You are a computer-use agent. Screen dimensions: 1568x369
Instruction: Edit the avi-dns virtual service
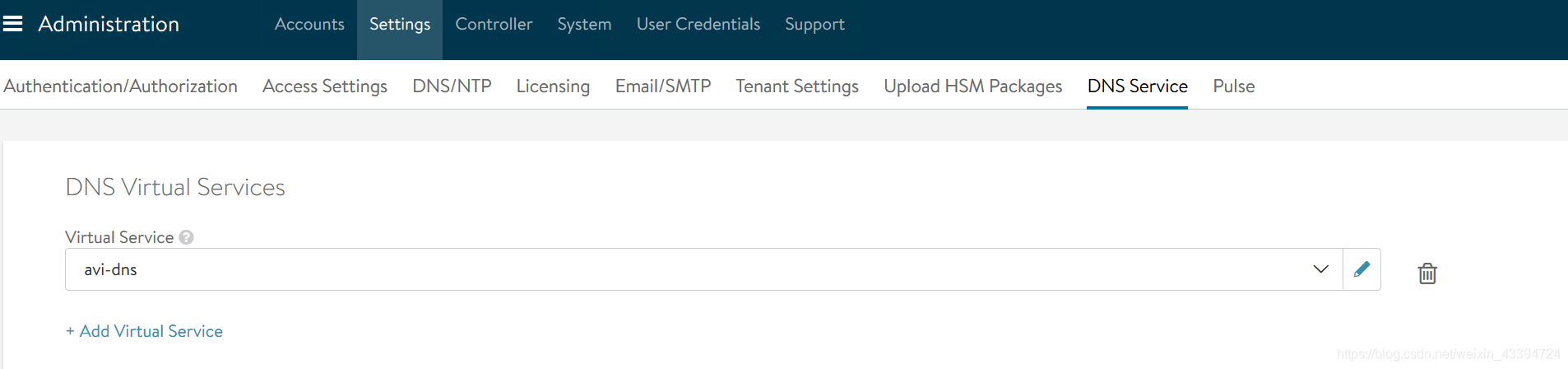point(1362,269)
